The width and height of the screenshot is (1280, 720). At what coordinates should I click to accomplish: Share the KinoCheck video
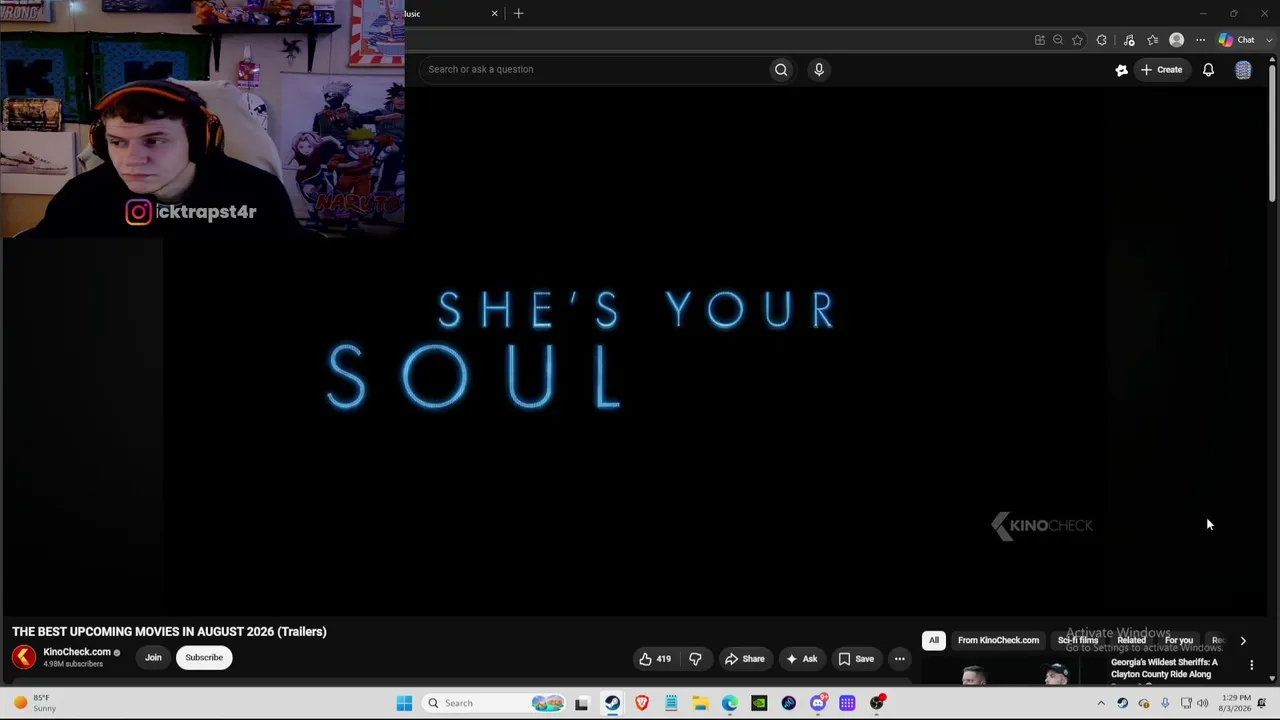click(x=744, y=659)
